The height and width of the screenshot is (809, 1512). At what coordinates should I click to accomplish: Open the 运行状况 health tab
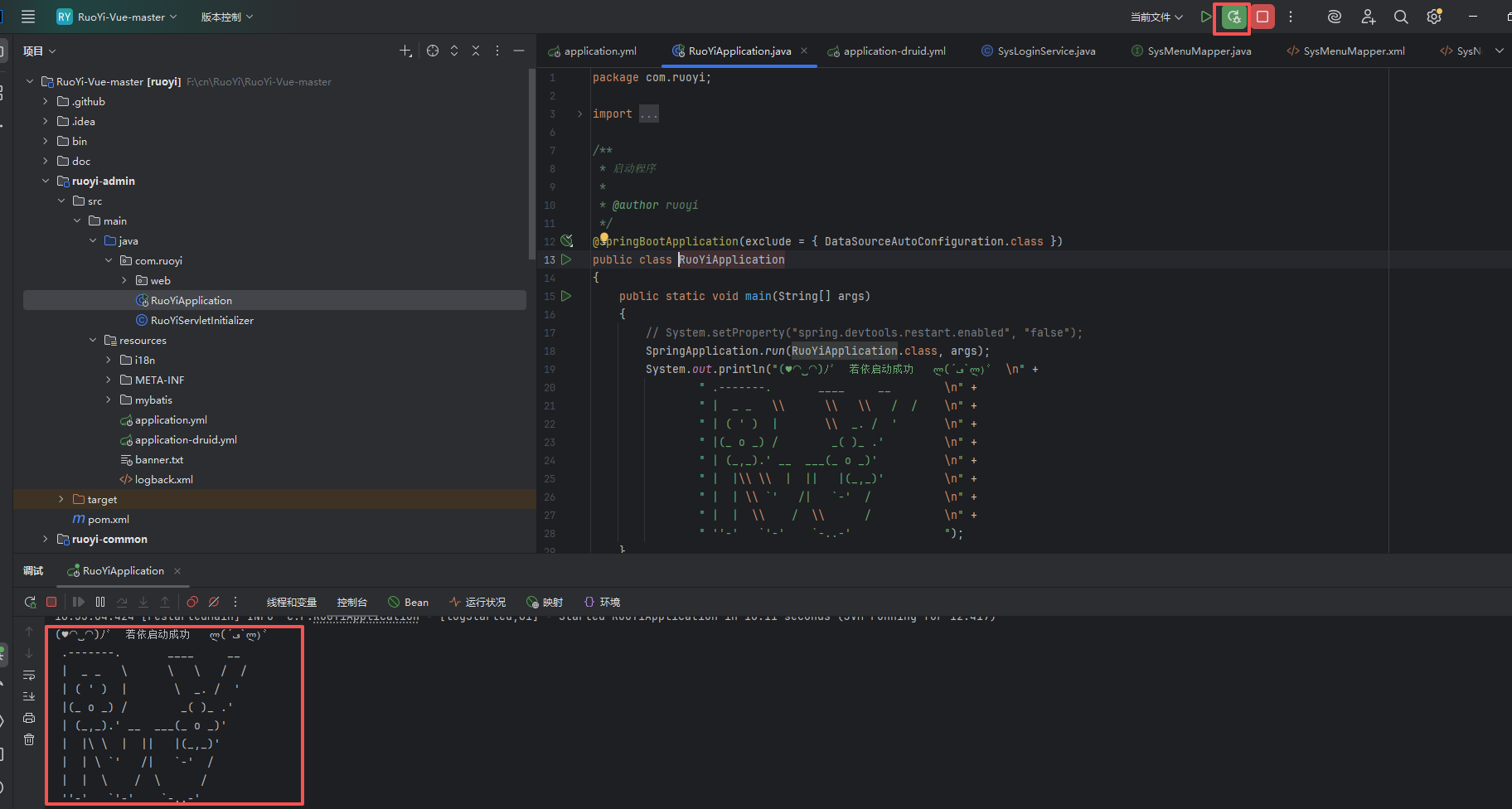pos(477,602)
